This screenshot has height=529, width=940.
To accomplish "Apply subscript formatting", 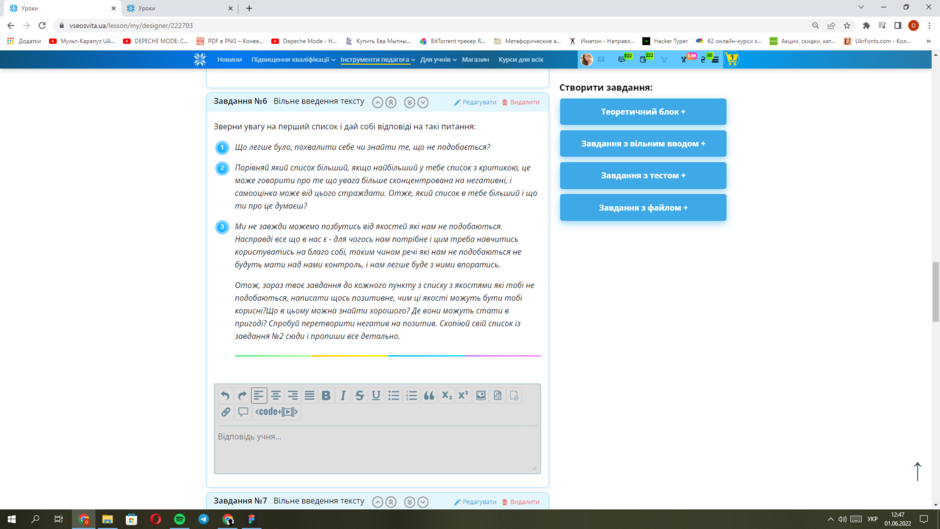I will [447, 395].
